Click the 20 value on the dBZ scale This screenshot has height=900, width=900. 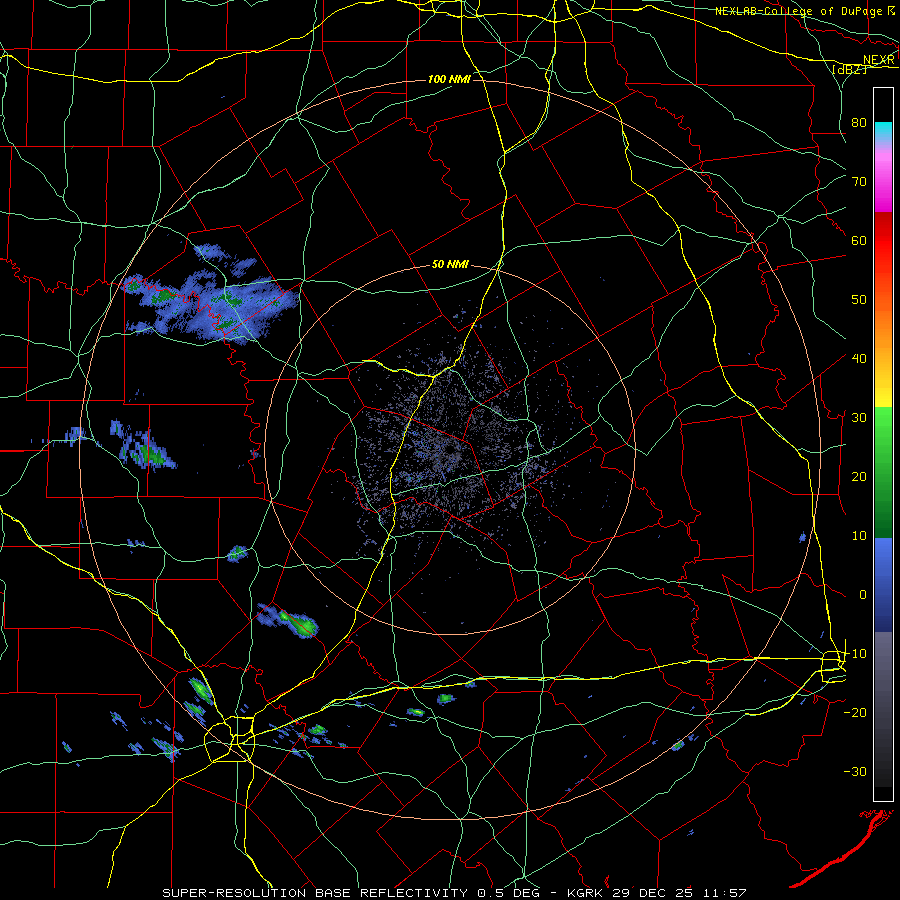pos(859,476)
